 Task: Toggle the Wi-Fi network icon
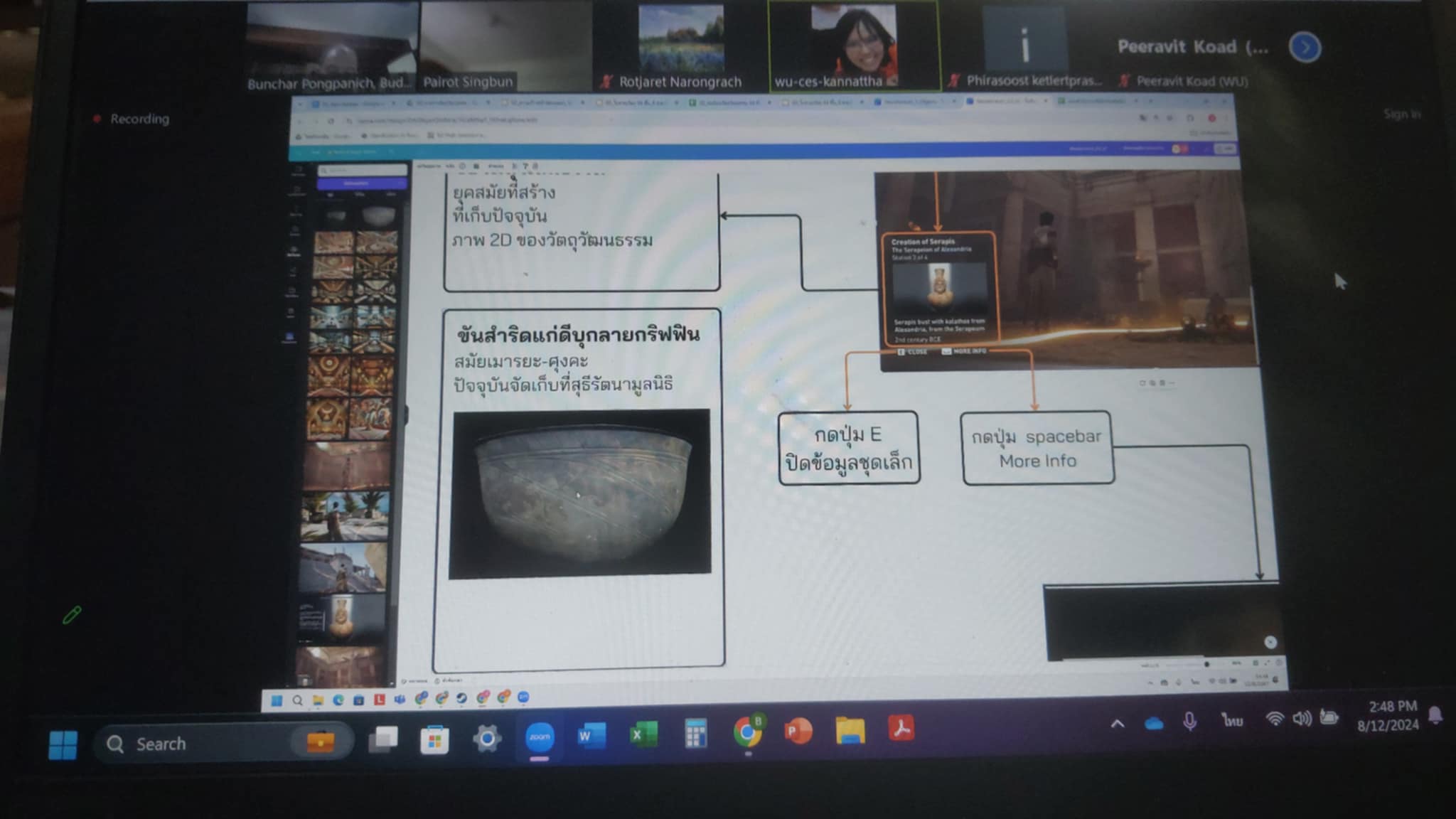pyautogui.click(x=1274, y=719)
